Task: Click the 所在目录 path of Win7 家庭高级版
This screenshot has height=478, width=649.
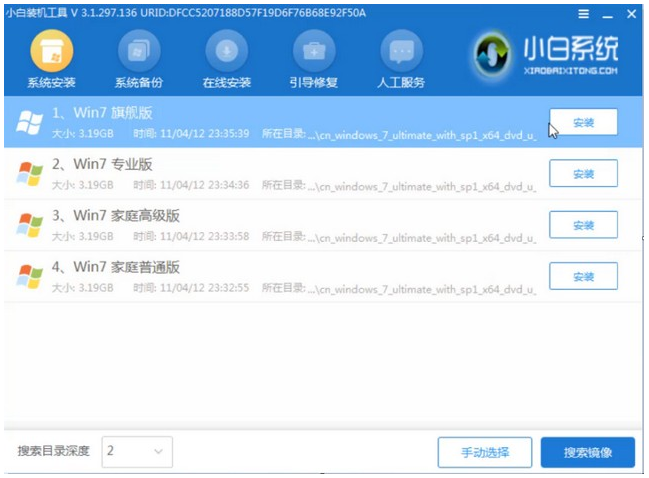Action: pos(399,237)
